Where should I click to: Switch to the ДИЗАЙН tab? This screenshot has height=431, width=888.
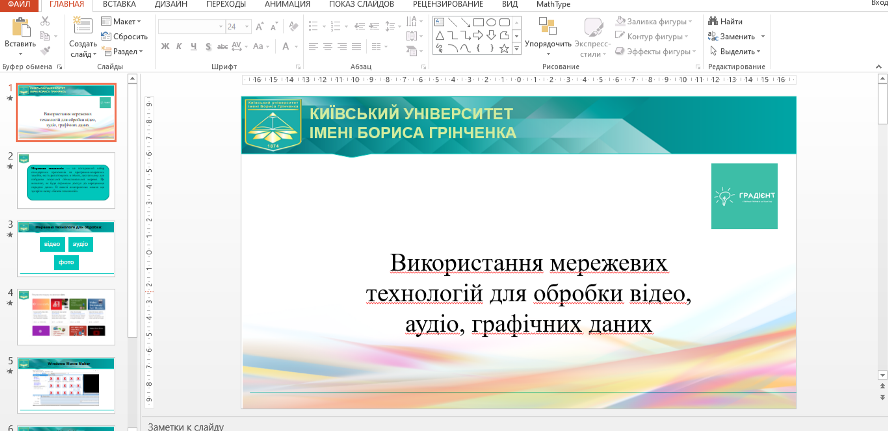coord(170,5)
